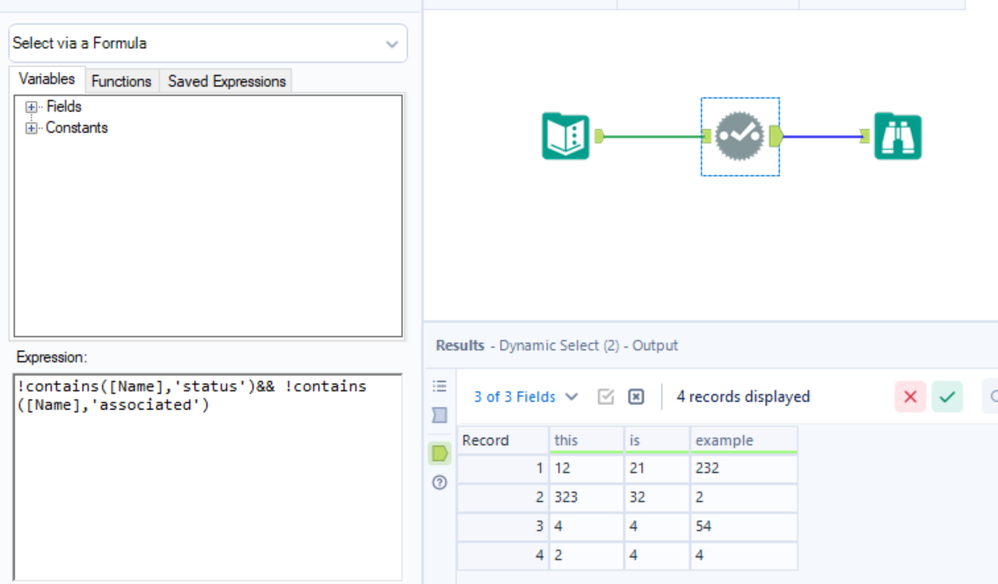Open the 3 of 3 Fields dropdown
The image size is (998, 584).
(x=526, y=397)
